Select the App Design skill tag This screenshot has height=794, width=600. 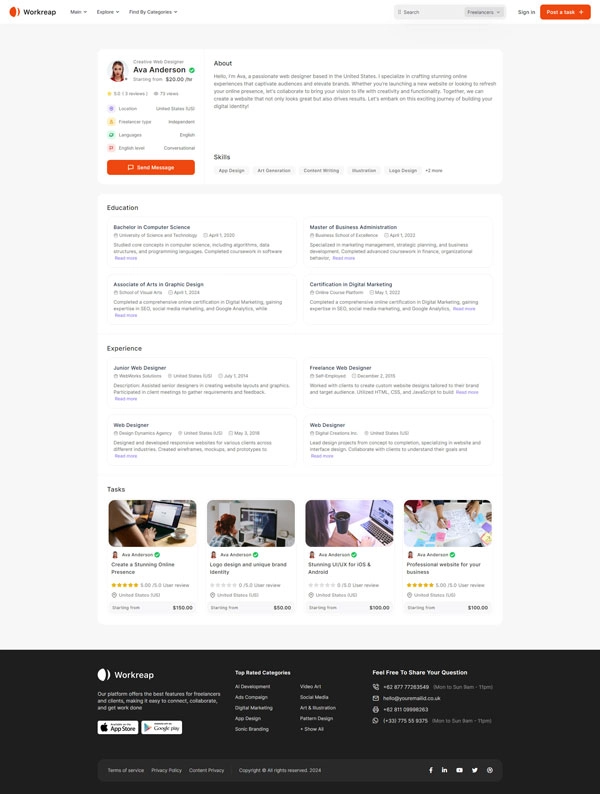point(231,171)
